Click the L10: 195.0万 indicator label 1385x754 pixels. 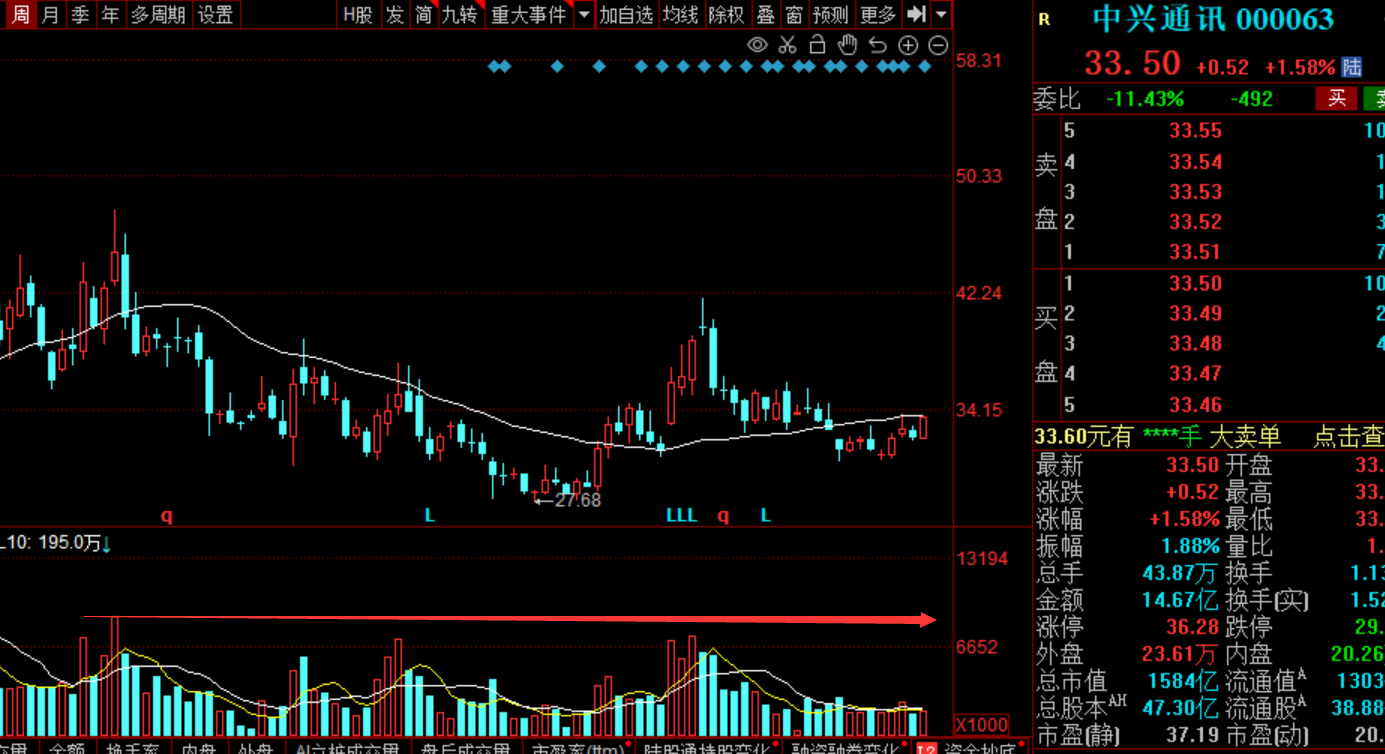click(x=50, y=543)
